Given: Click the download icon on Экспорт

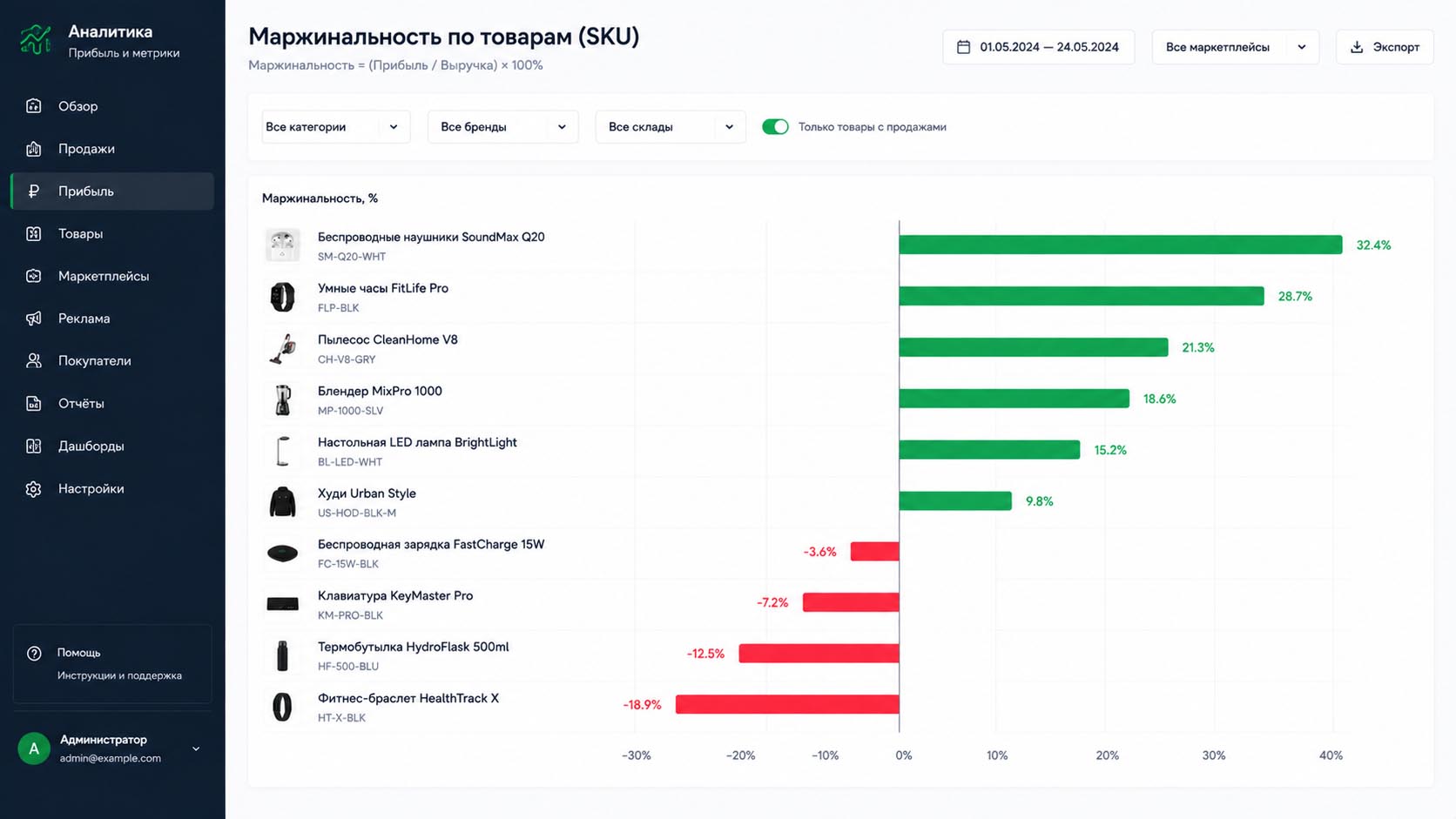Looking at the screenshot, I should tap(1357, 47).
